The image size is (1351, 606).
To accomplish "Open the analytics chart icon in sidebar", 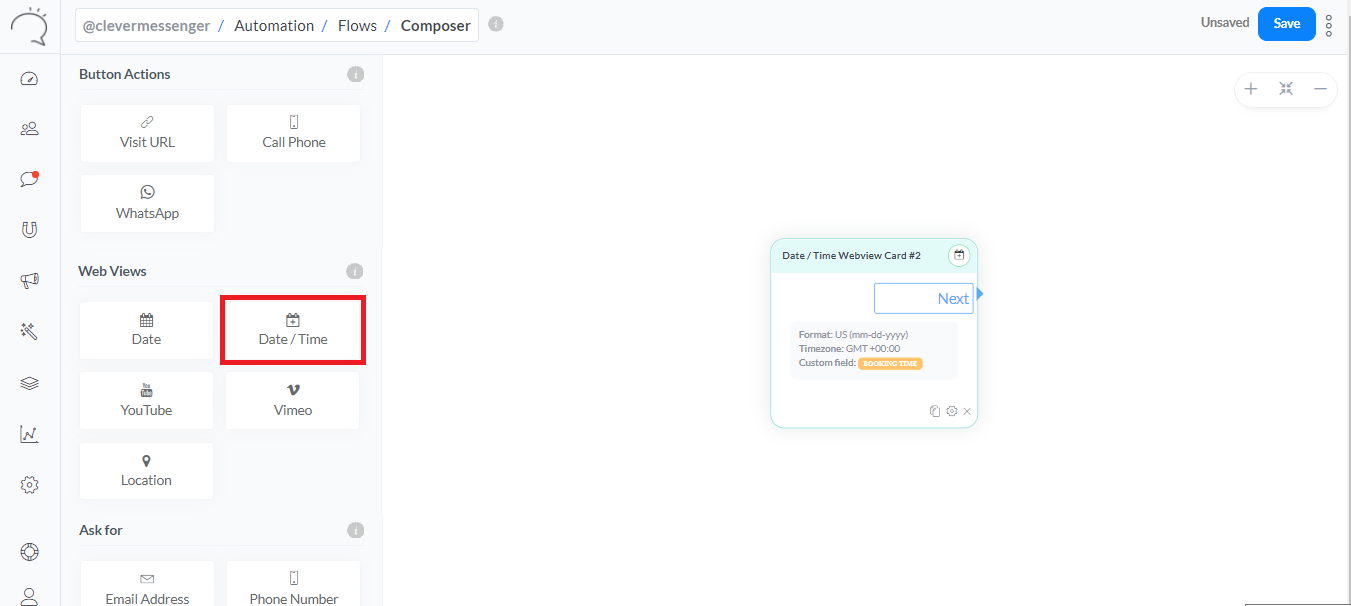I will click(x=29, y=434).
